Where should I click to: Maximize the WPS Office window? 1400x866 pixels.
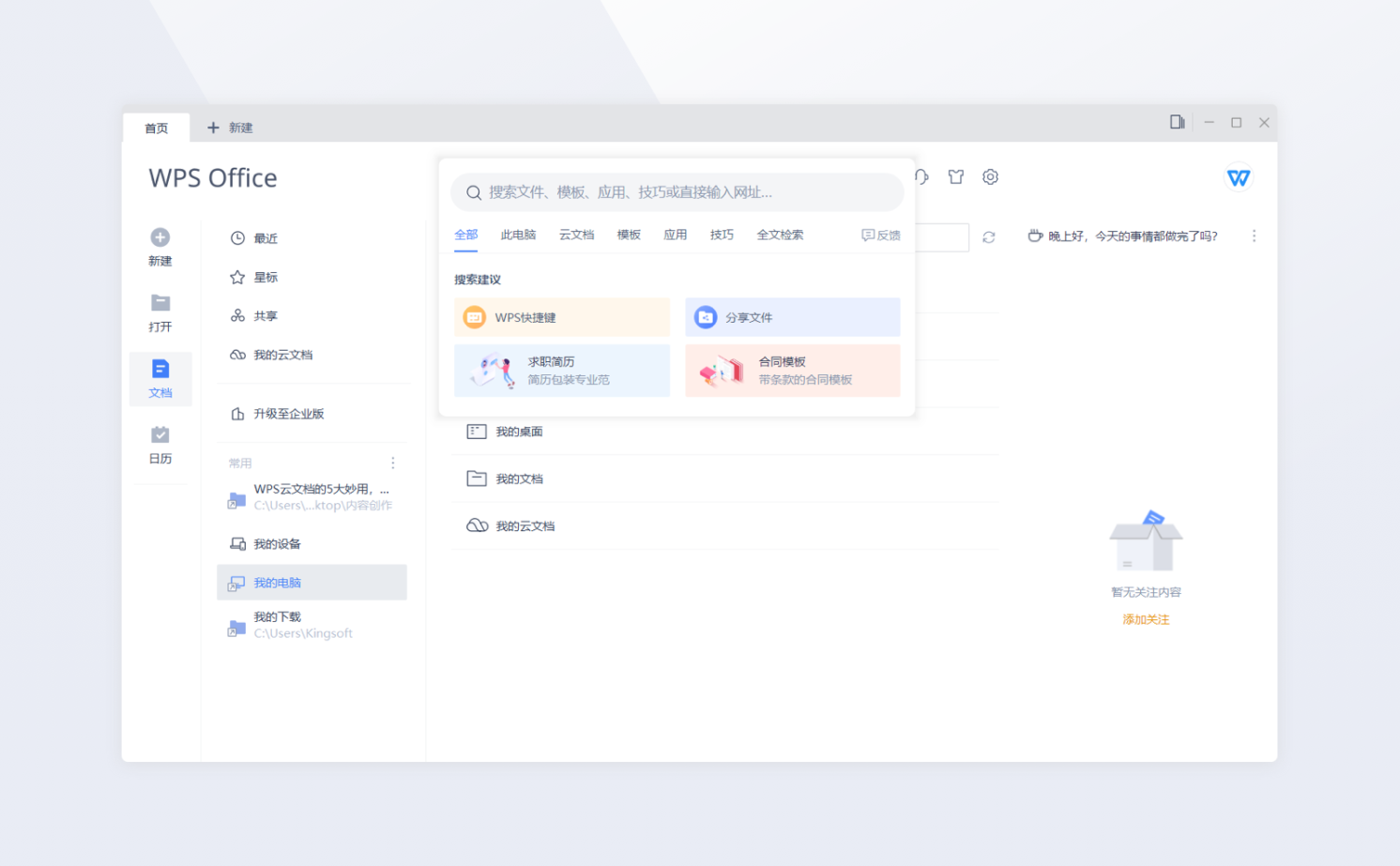(x=1237, y=122)
